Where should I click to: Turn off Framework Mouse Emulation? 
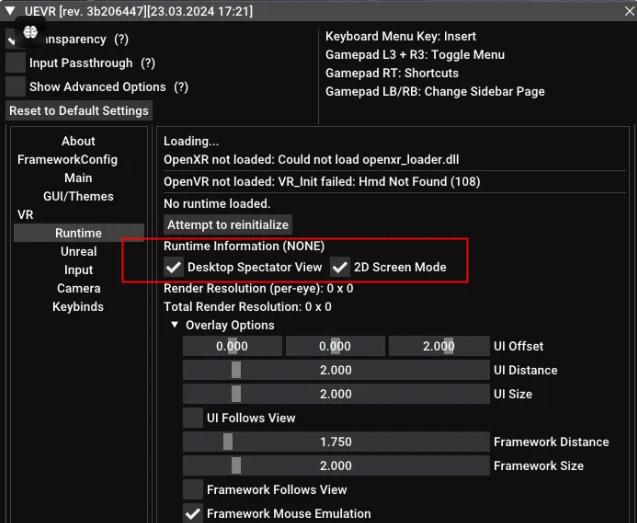193,513
